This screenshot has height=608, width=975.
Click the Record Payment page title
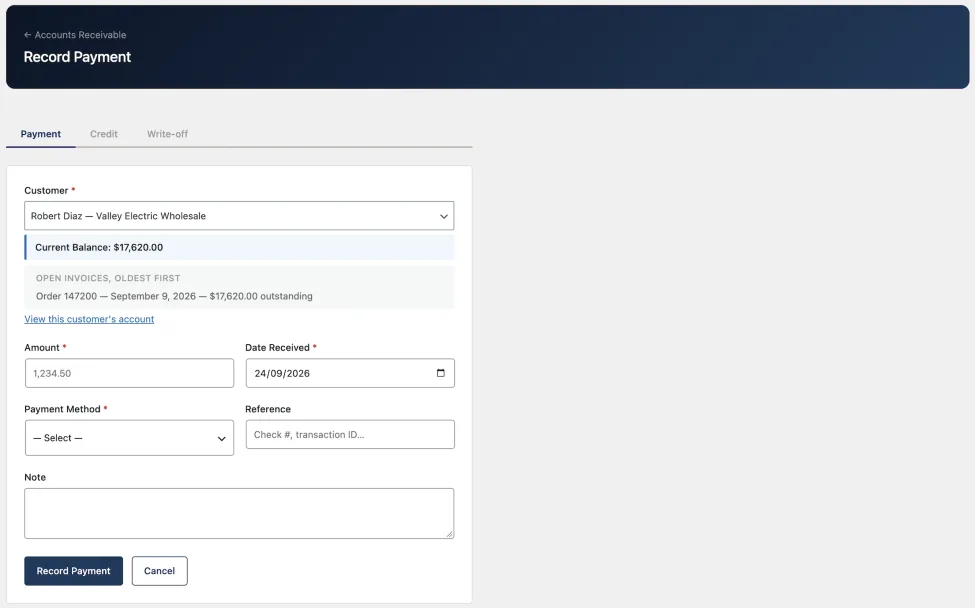[77, 57]
